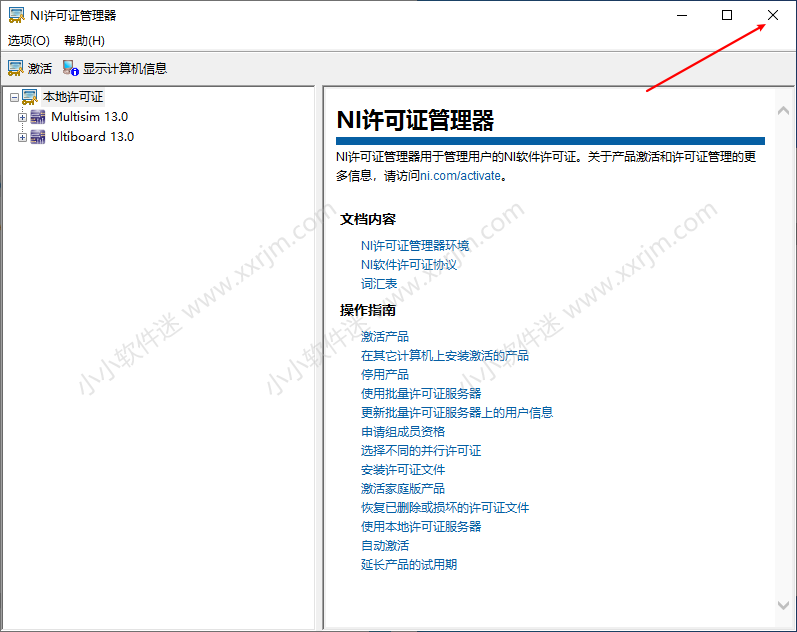The width and height of the screenshot is (797, 632).
Task: Expand the Ultiboard 13.0 node
Action: (x=22, y=137)
